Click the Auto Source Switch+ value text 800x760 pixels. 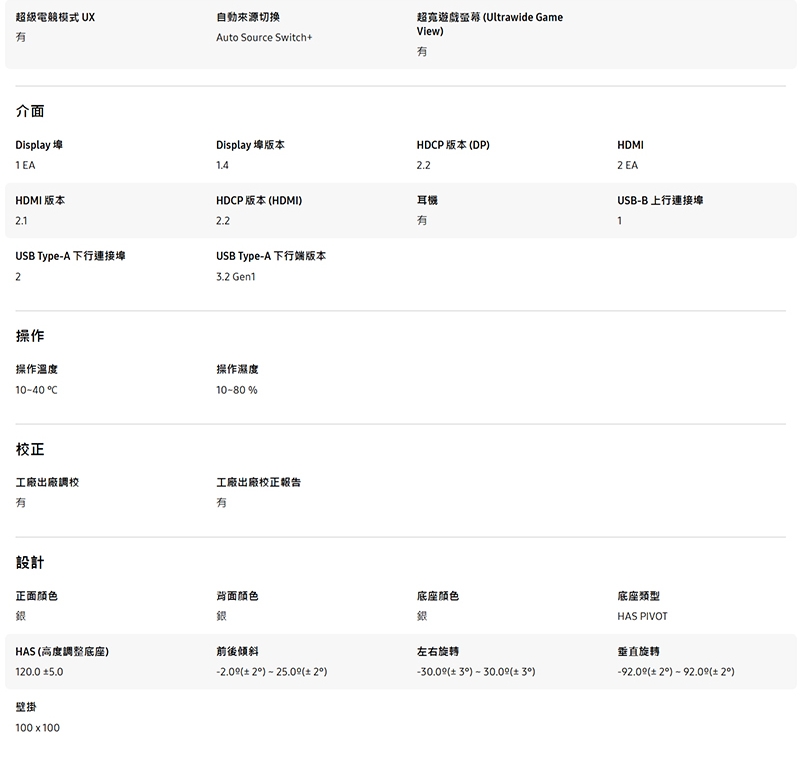coord(264,38)
